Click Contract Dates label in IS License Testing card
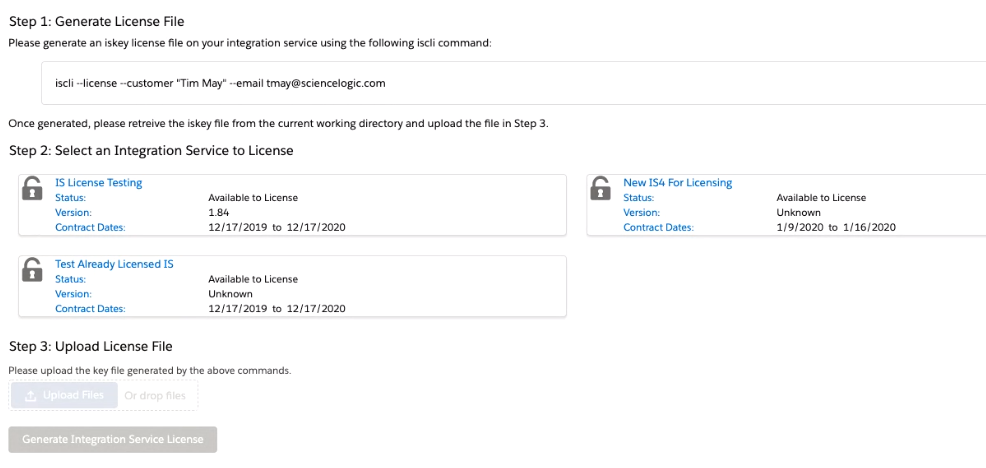Screen dimensions: 986x468 tap(90, 227)
